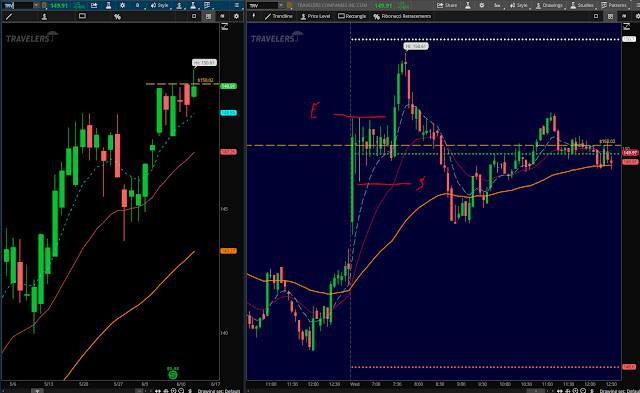The height and width of the screenshot is (393, 640).
Task: Click the Drawings icon on left chart toolbar
Action: [x=179, y=5]
